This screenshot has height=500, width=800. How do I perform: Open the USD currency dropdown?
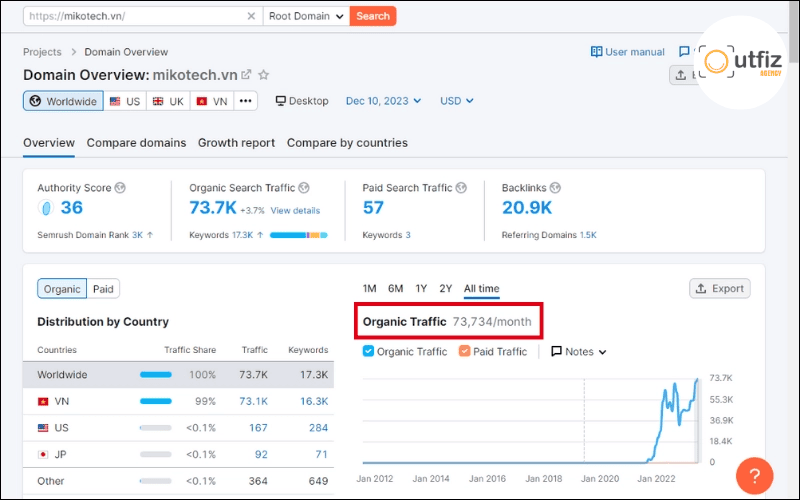457,101
